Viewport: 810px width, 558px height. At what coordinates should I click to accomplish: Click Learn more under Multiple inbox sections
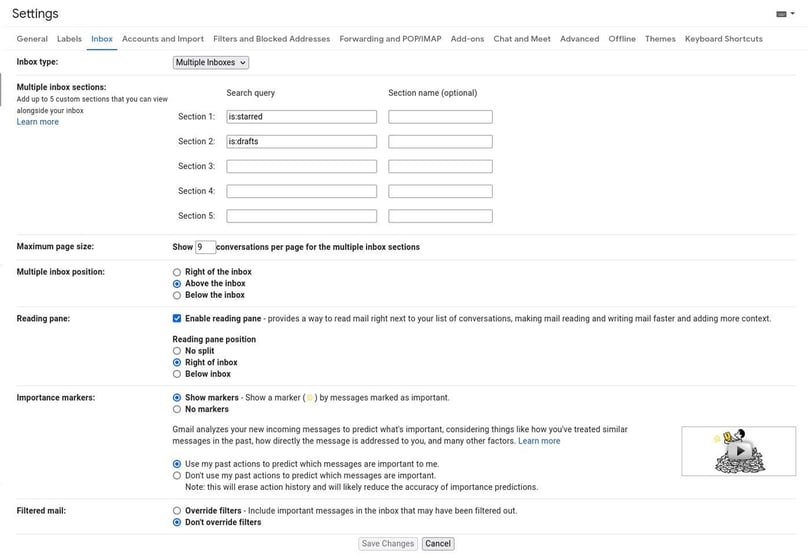[38, 122]
